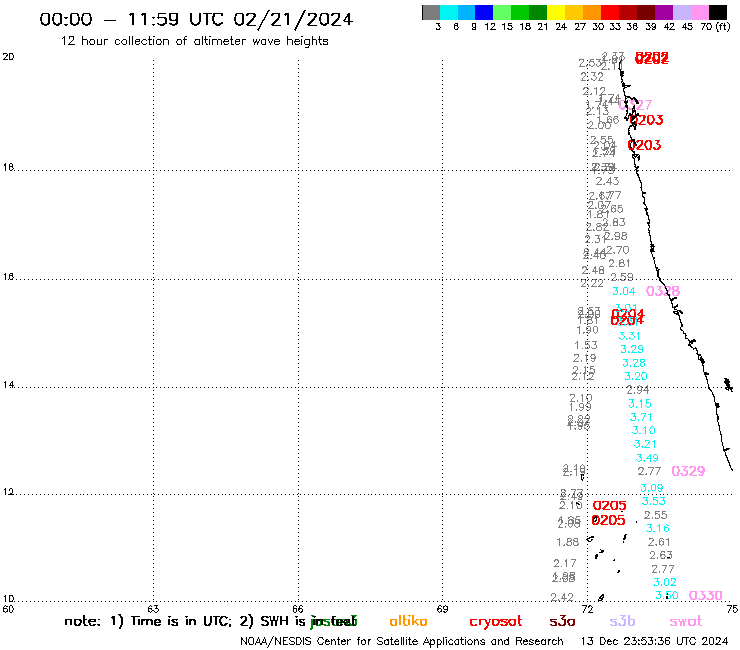Click the gray "2.17" wave height value
740x650 pixels.
565,563
